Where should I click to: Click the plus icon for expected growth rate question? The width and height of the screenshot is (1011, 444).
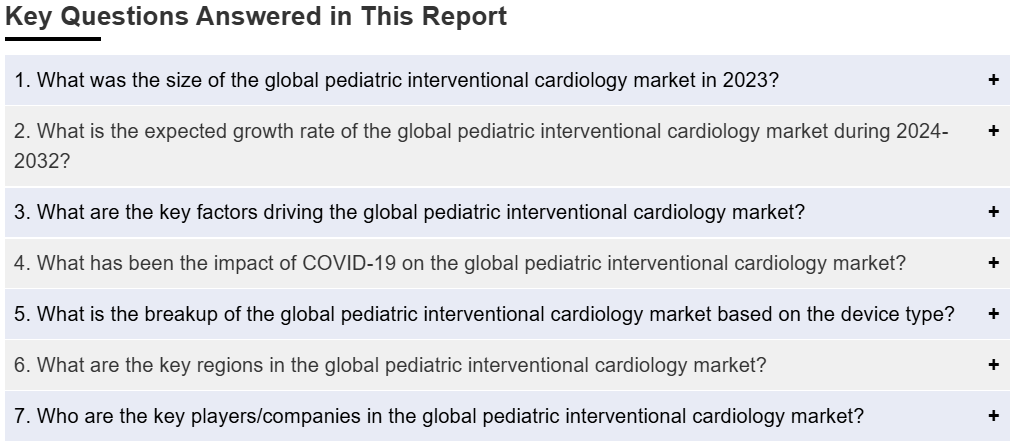[x=993, y=131]
